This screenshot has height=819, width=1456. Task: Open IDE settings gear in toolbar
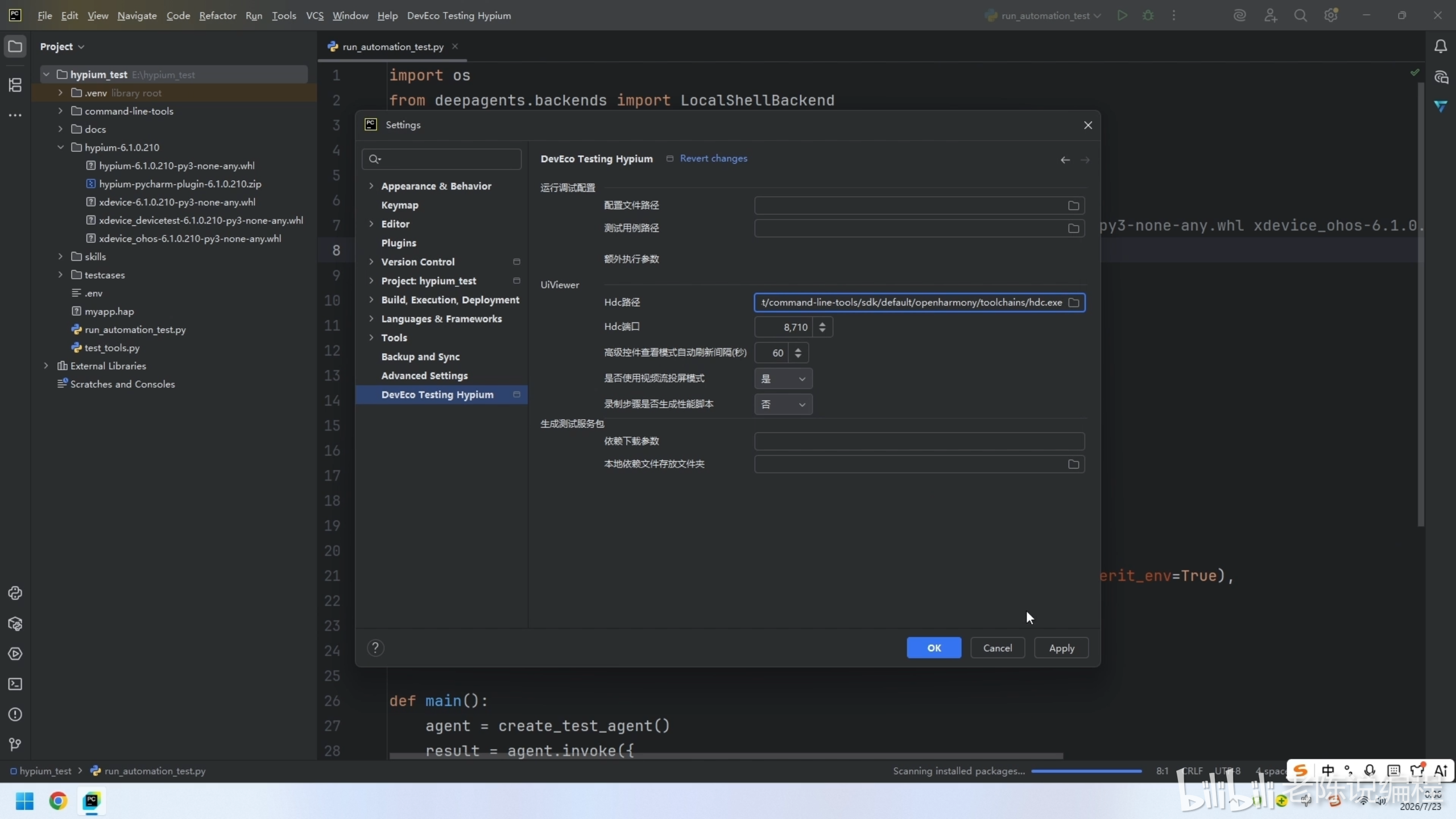point(1331,15)
